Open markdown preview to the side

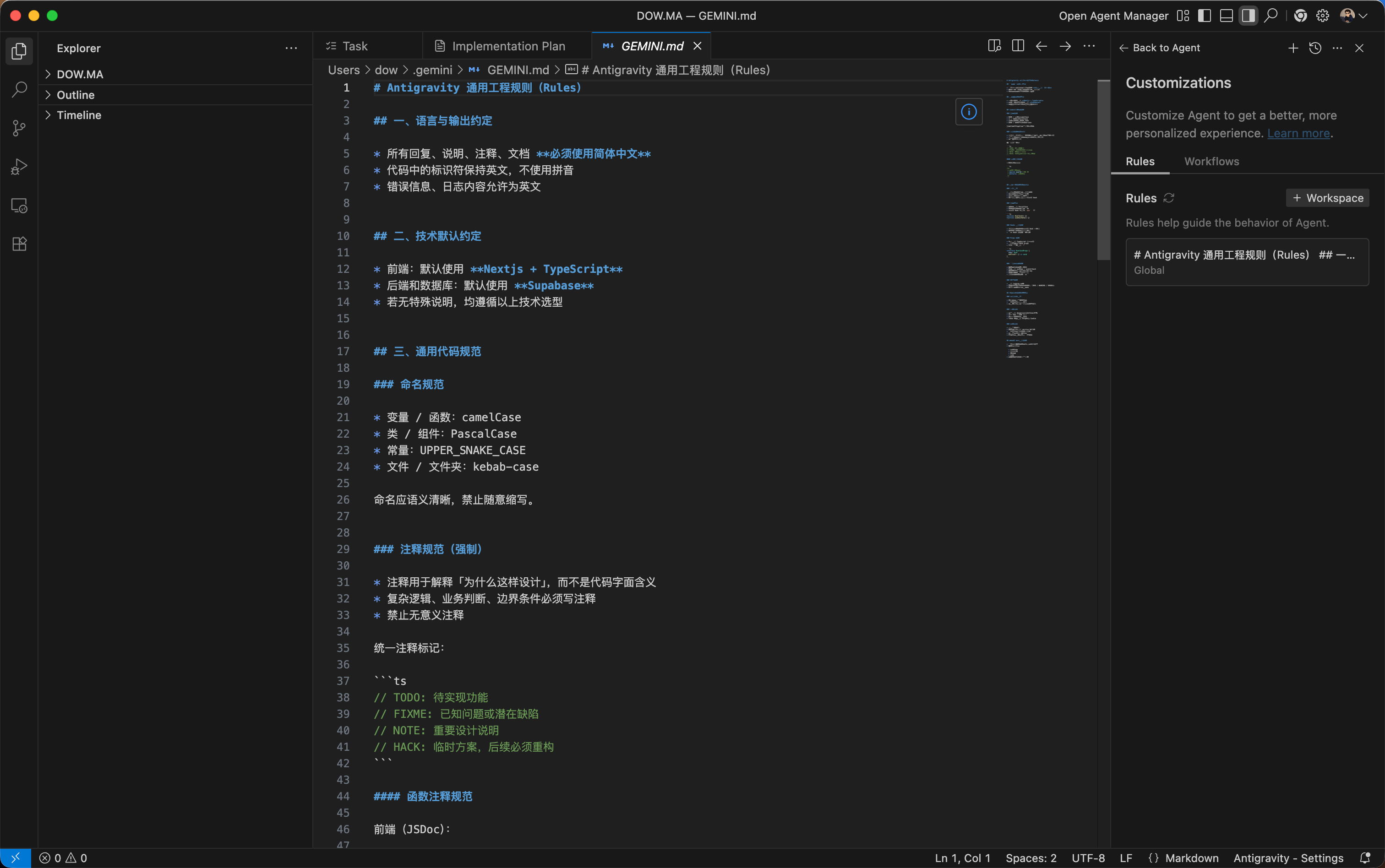(994, 46)
